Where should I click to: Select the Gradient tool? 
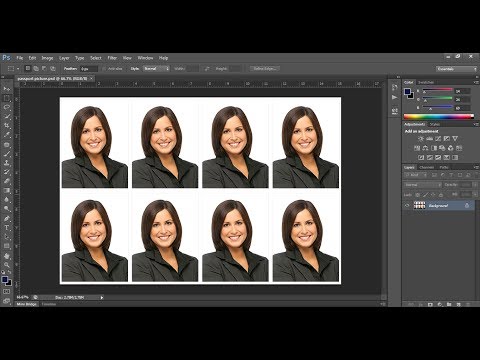7,191
